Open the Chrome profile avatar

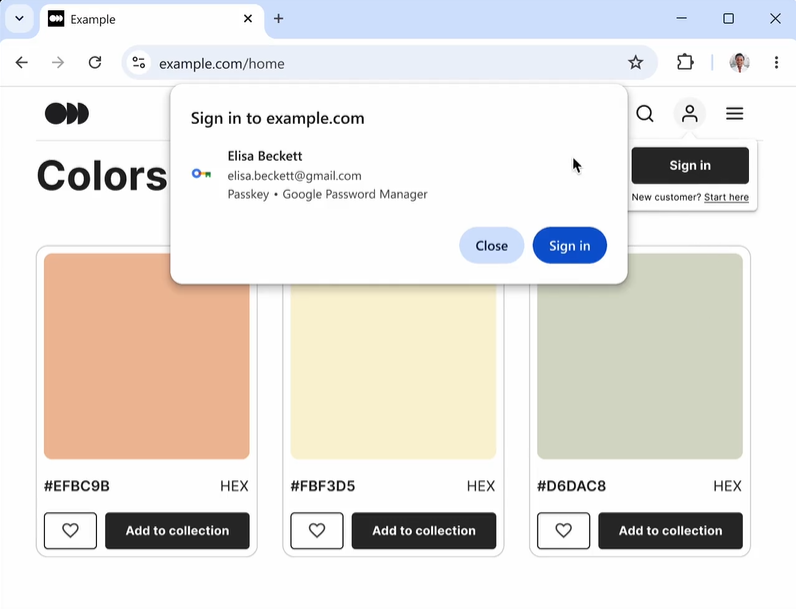(x=739, y=62)
